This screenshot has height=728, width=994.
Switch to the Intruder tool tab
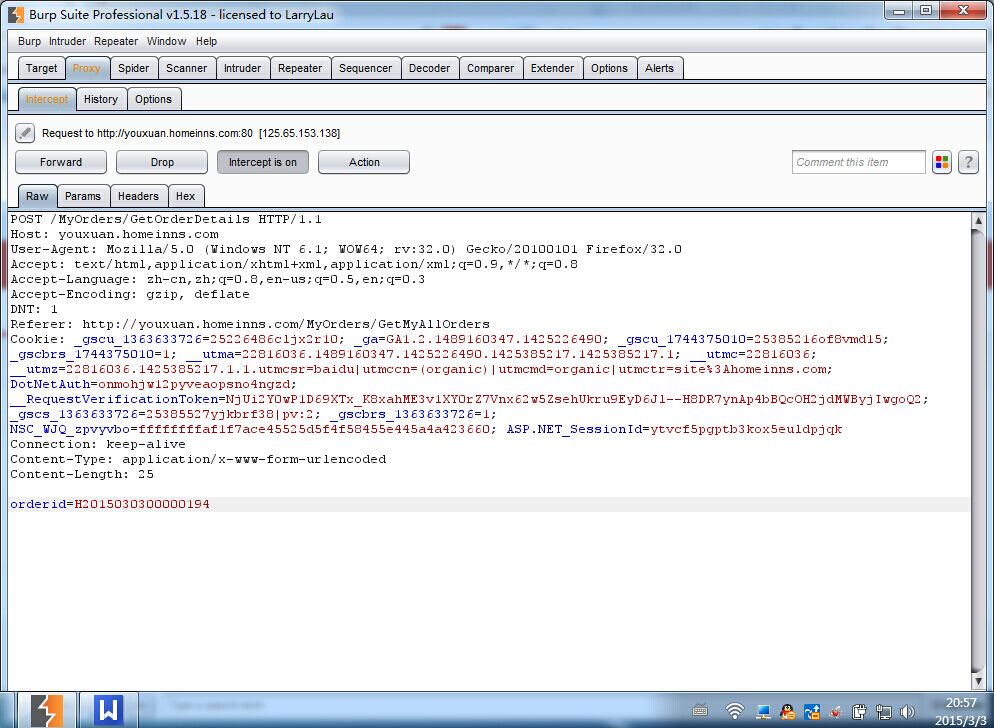242,68
